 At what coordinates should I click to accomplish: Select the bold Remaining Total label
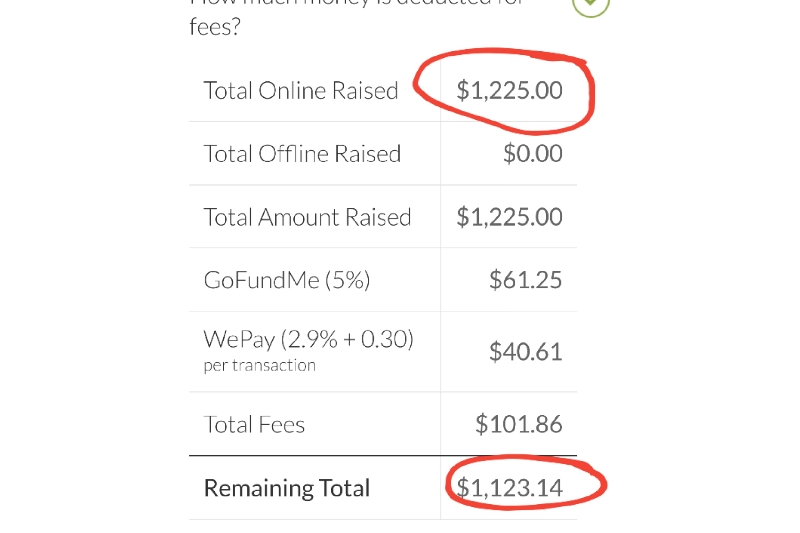[287, 488]
